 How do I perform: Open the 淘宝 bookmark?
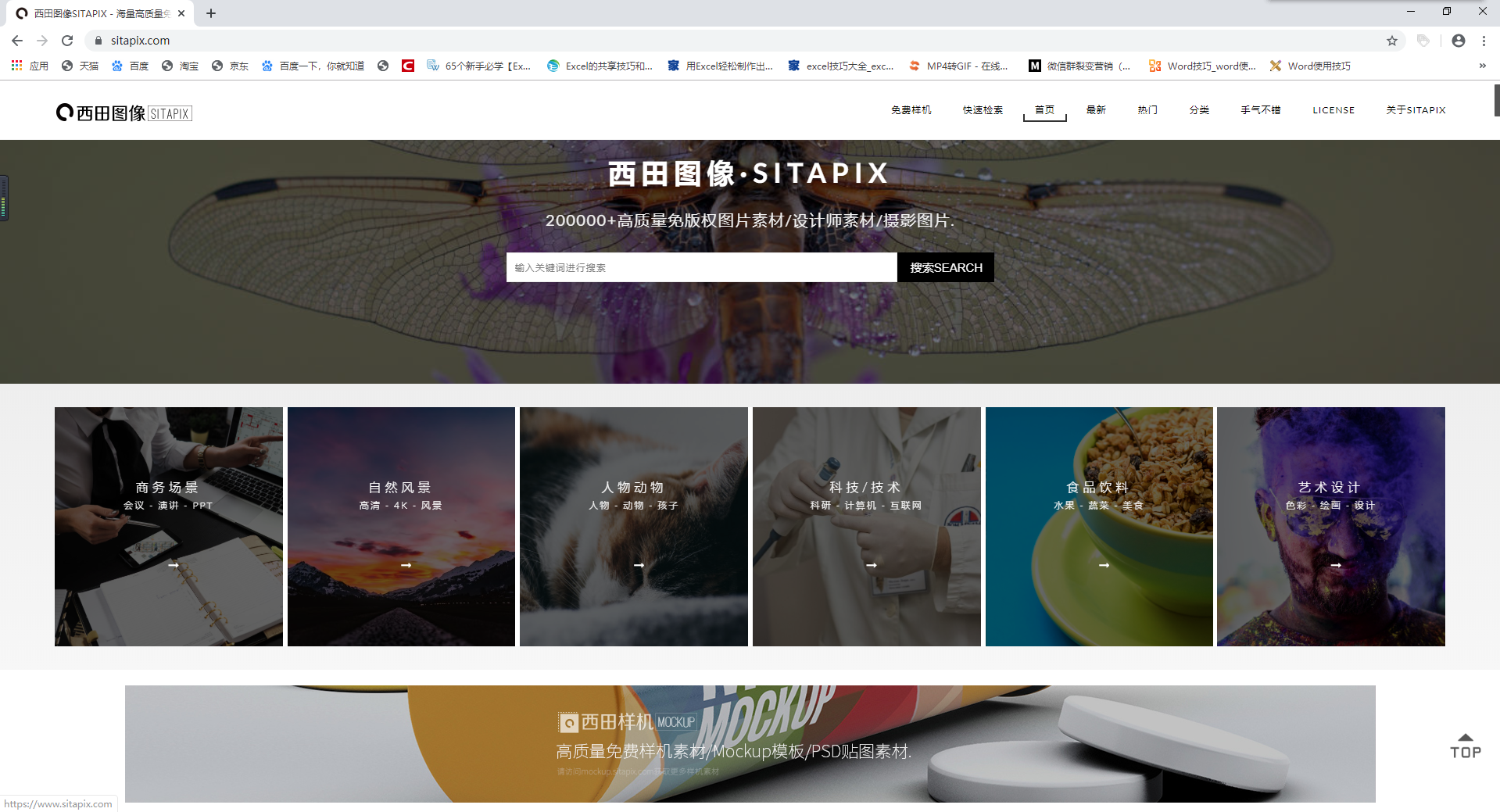click(180, 66)
